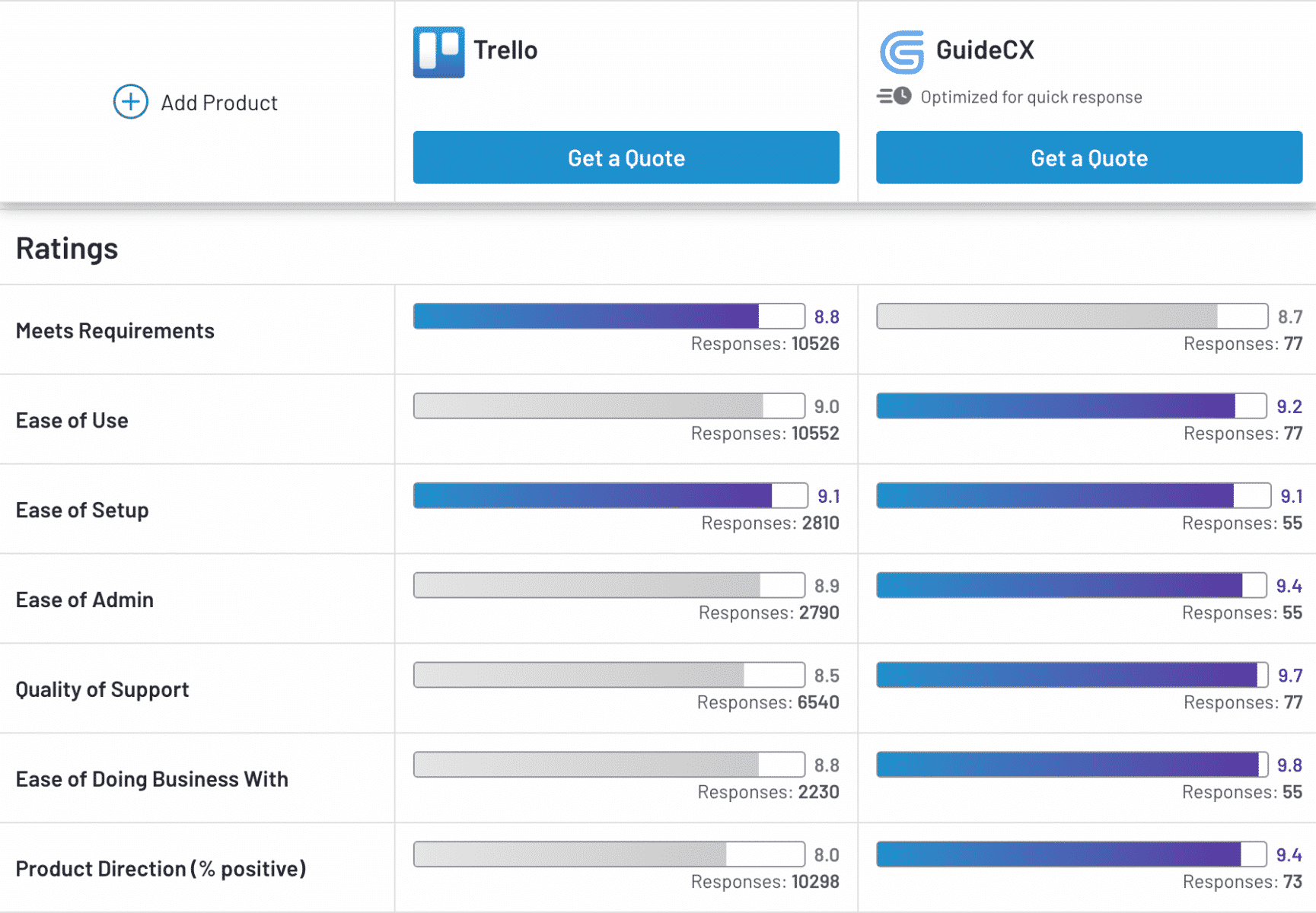The width and height of the screenshot is (1316, 913).
Task: Click Trello's 9.0 Ease of Use score
Action: tap(827, 407)
